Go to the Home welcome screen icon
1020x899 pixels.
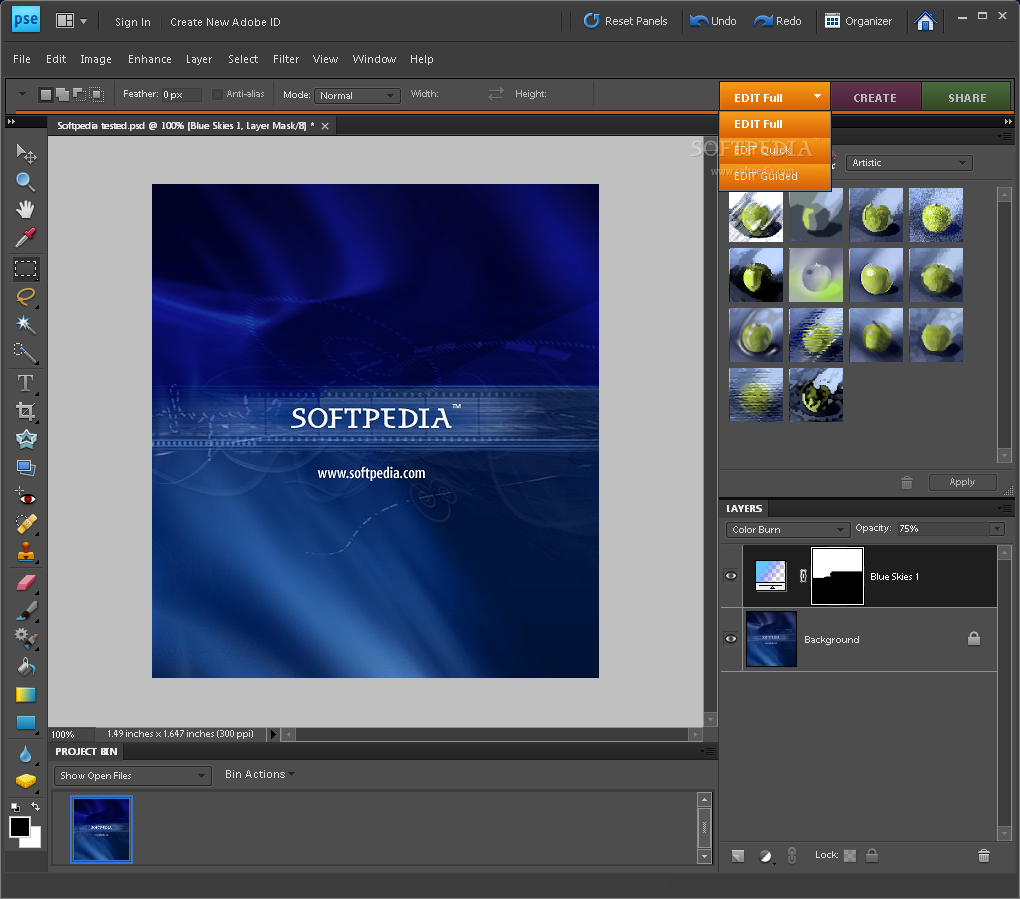click(924, 21)
